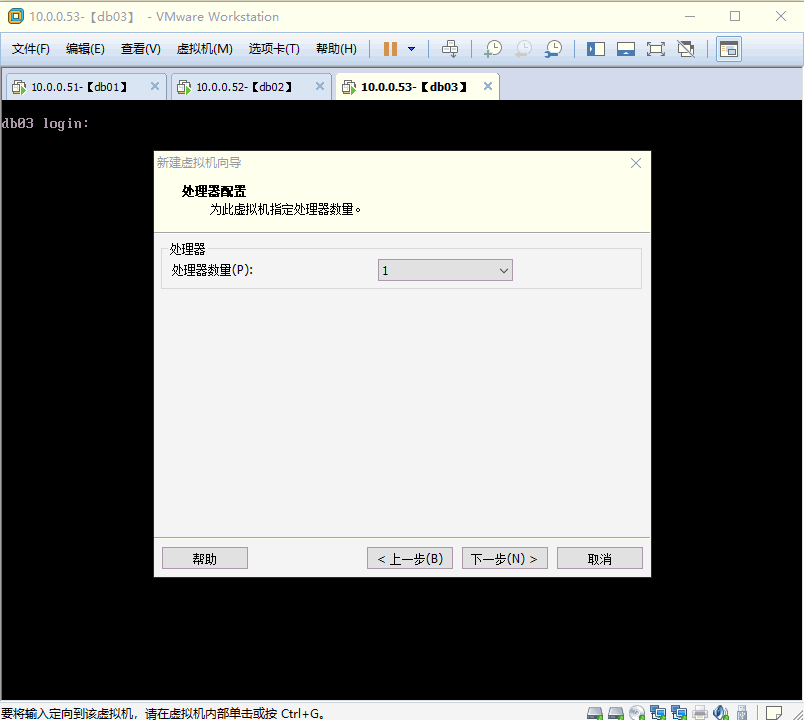Screen dimensions: 804x720
Task: Open the suspend options dropdown arrow
Action: [x=410, y=48]
